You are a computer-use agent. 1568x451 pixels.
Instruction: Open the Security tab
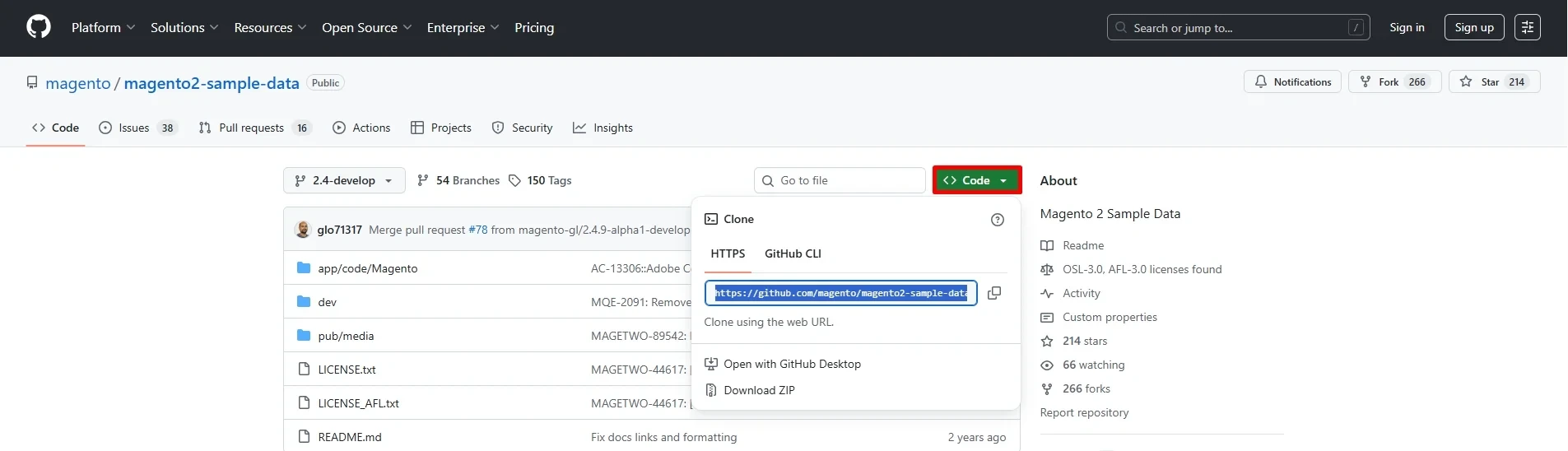pos(522,128)
